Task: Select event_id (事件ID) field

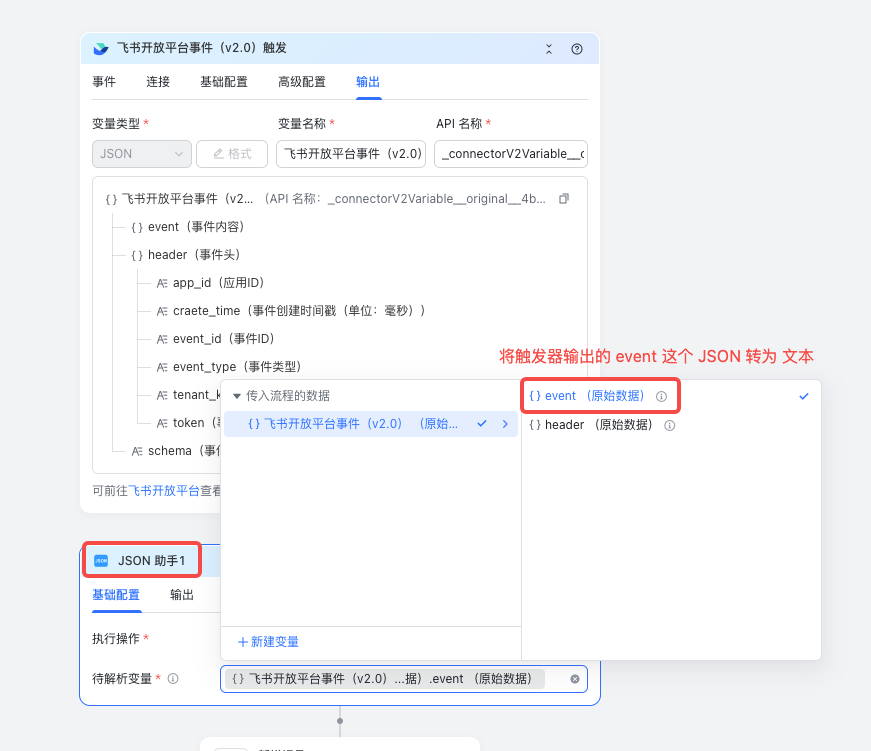Action: (216, 339)
